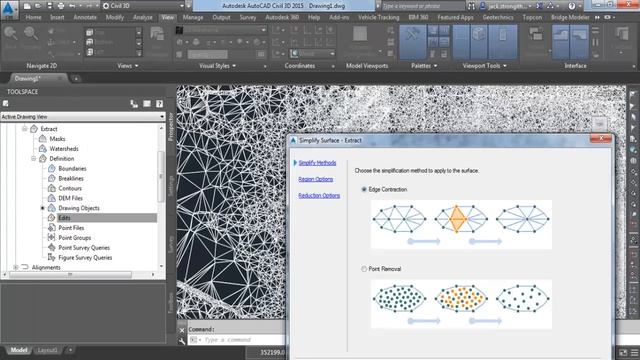
Task: Expand the Views panel dropdown arrow
Action: (x=136, y=66)
